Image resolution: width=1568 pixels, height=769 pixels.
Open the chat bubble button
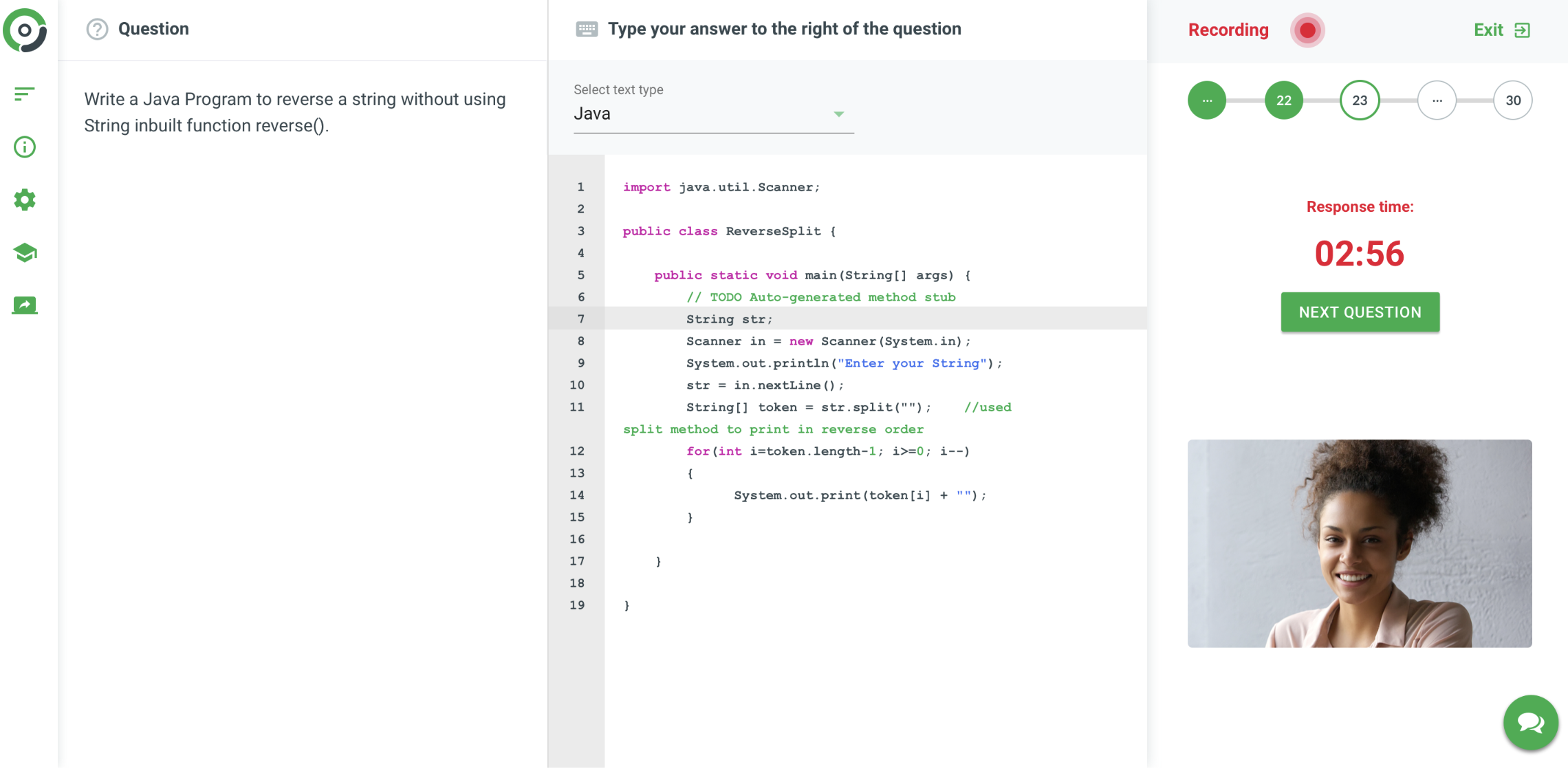click(1530, 722)
